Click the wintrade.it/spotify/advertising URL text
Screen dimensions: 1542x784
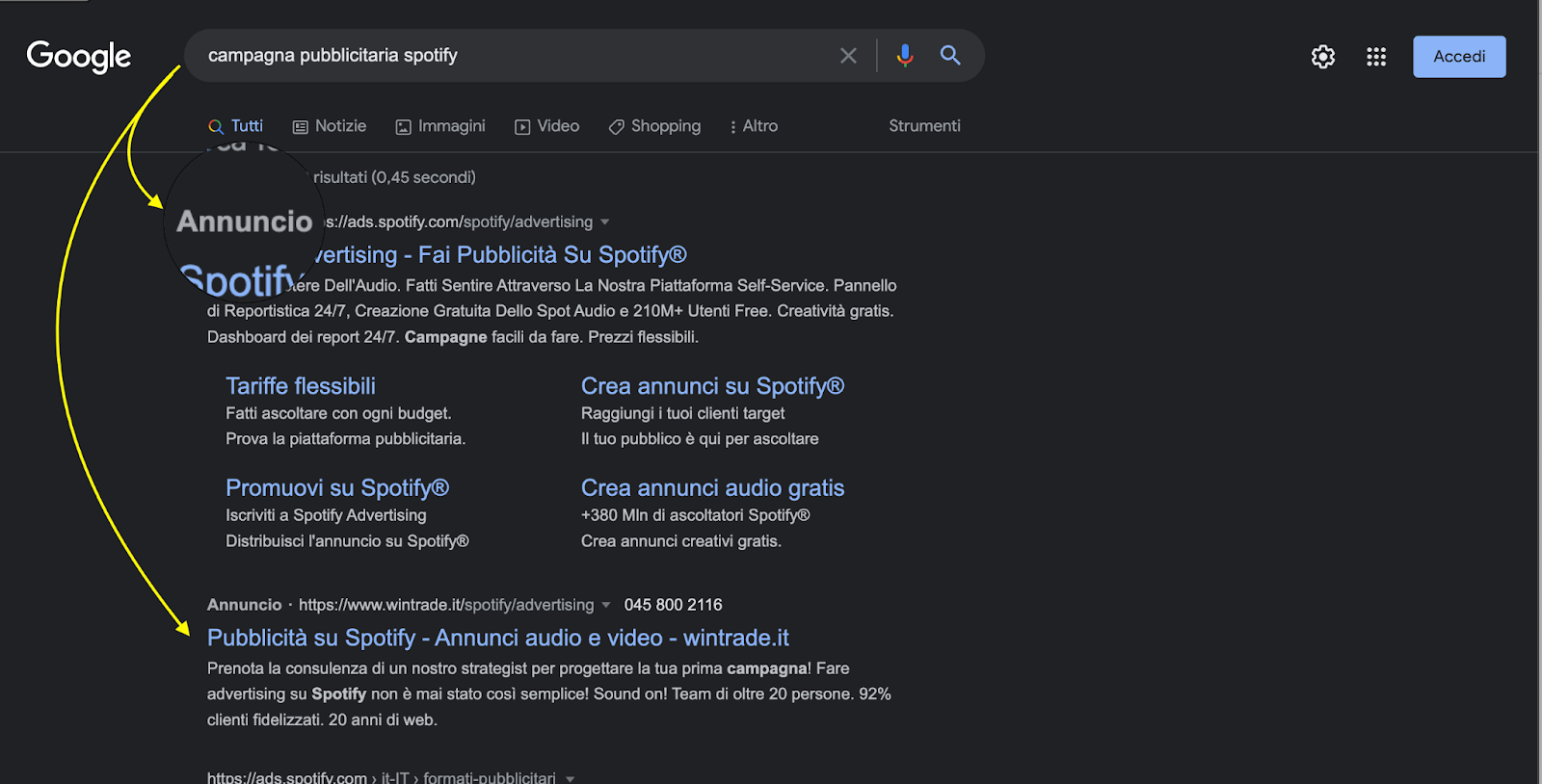pos(446,605)
